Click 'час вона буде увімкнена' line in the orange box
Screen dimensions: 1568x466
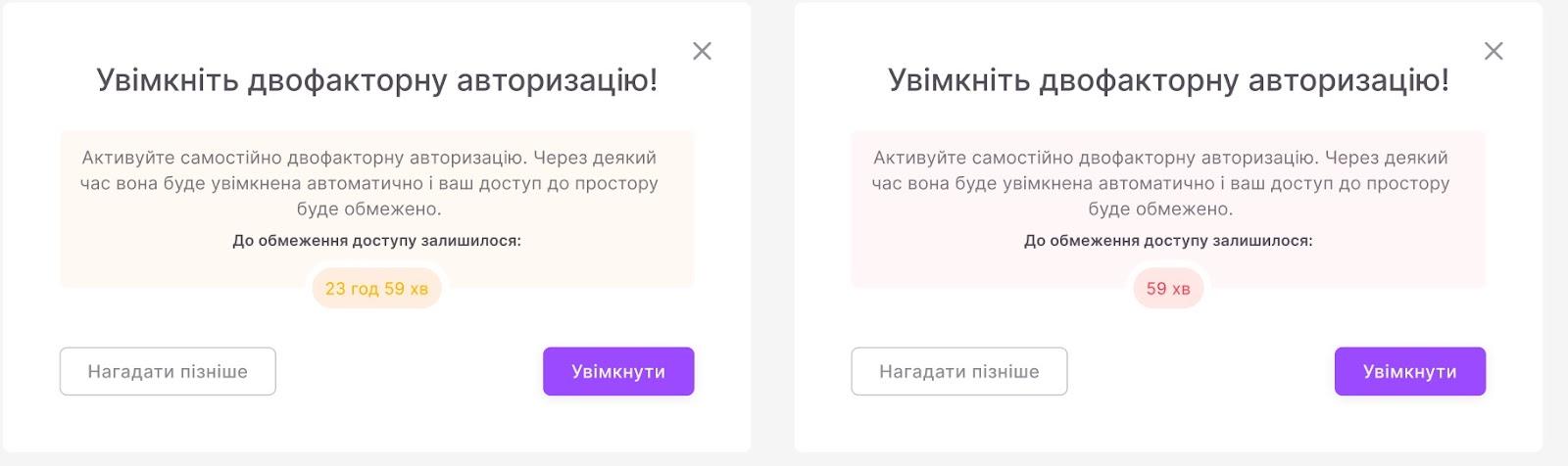coord(368,183)
